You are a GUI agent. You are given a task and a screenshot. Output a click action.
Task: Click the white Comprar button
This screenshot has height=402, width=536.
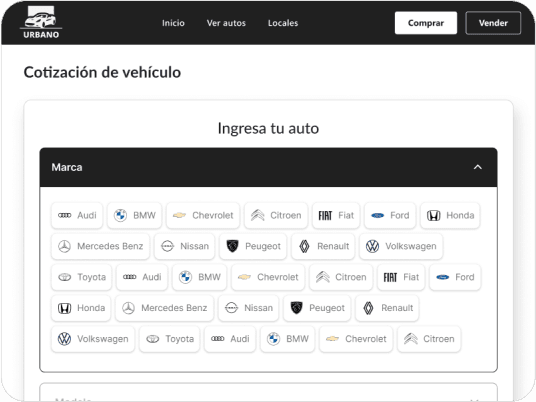coord(426,23)
